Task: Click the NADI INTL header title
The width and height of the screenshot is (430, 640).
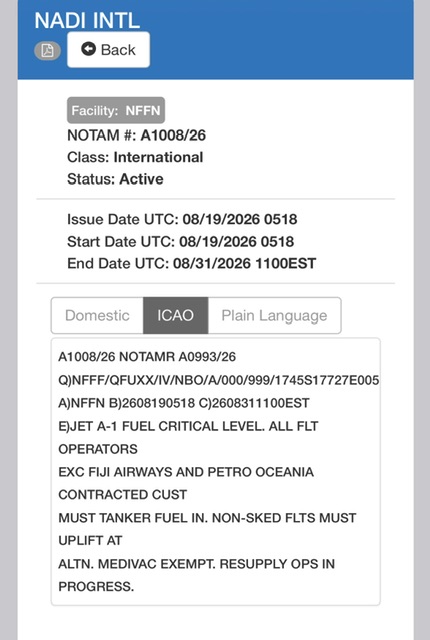Action: [87, 20]
